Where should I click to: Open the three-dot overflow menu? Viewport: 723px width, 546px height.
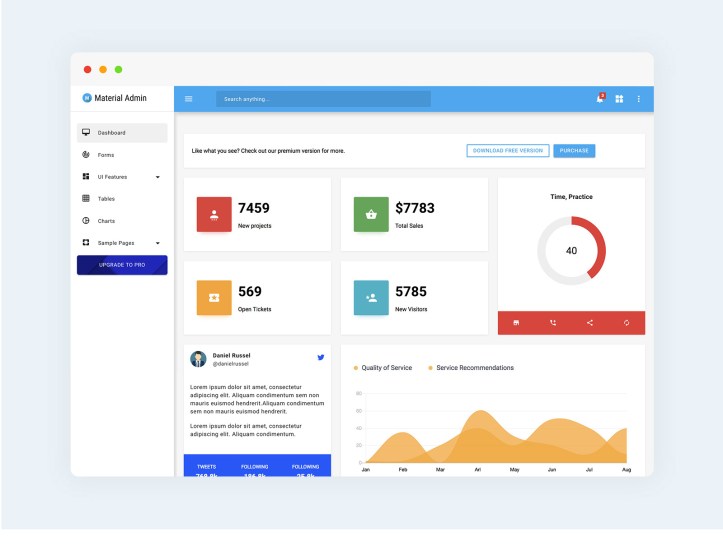point(639,99)
